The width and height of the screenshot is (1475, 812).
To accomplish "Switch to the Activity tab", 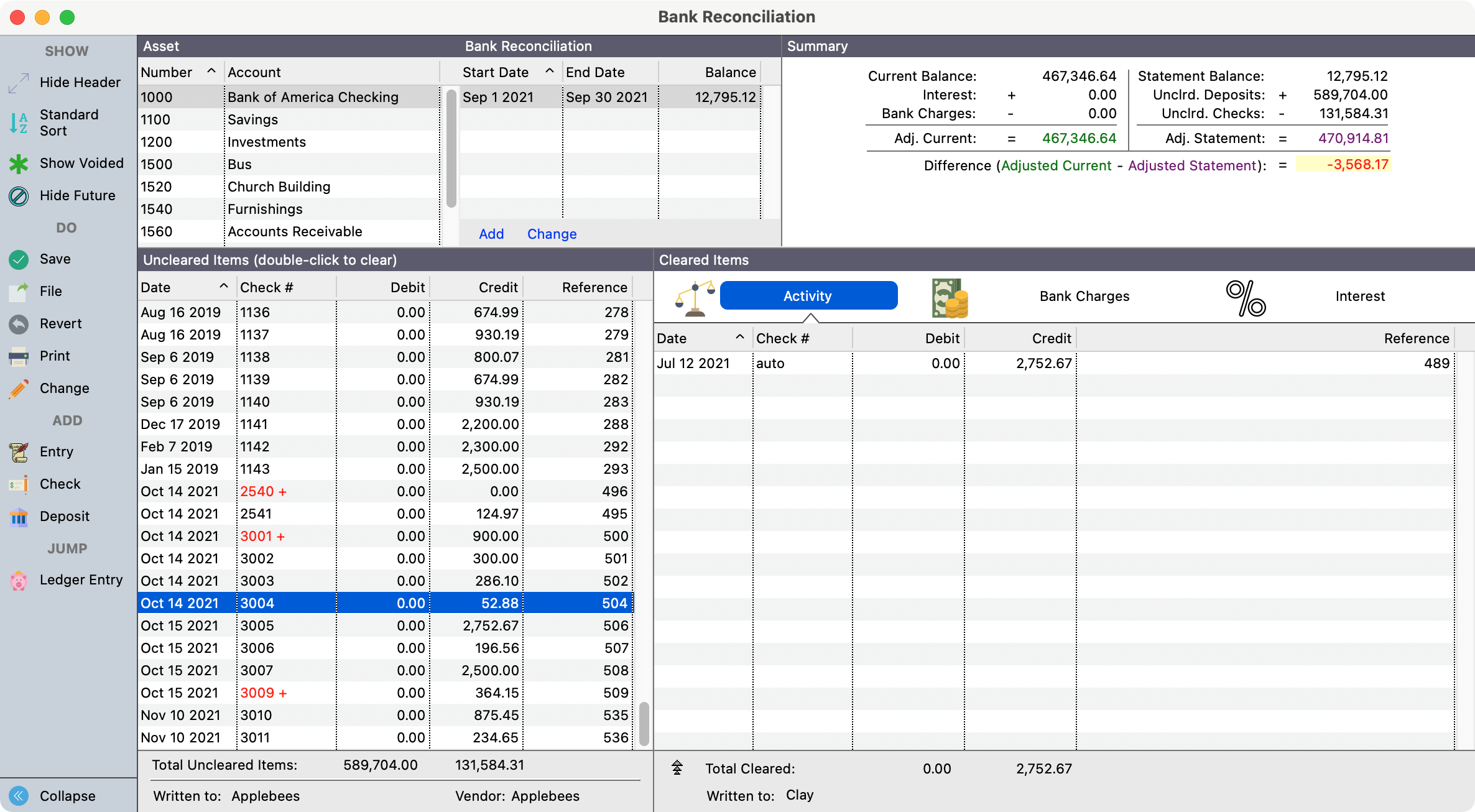I will pyautogui.click(x=808, y=296).
